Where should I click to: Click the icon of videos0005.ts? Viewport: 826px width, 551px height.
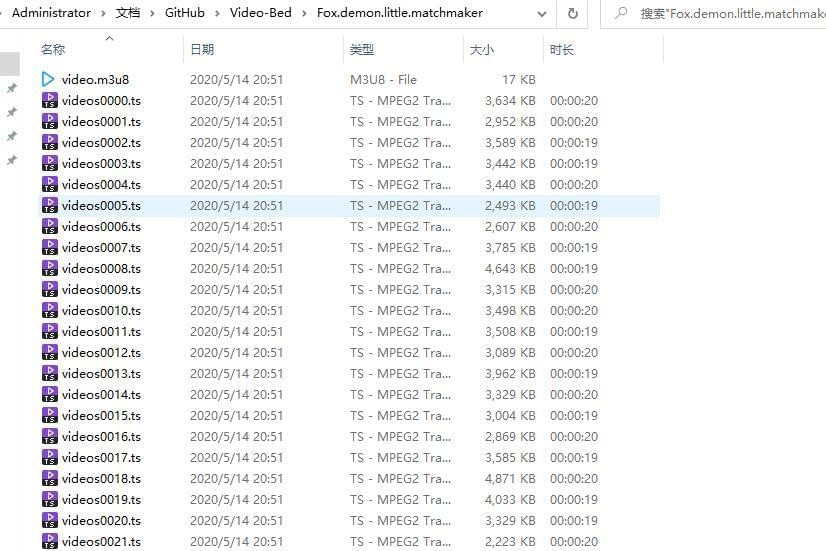click(50, 205)
